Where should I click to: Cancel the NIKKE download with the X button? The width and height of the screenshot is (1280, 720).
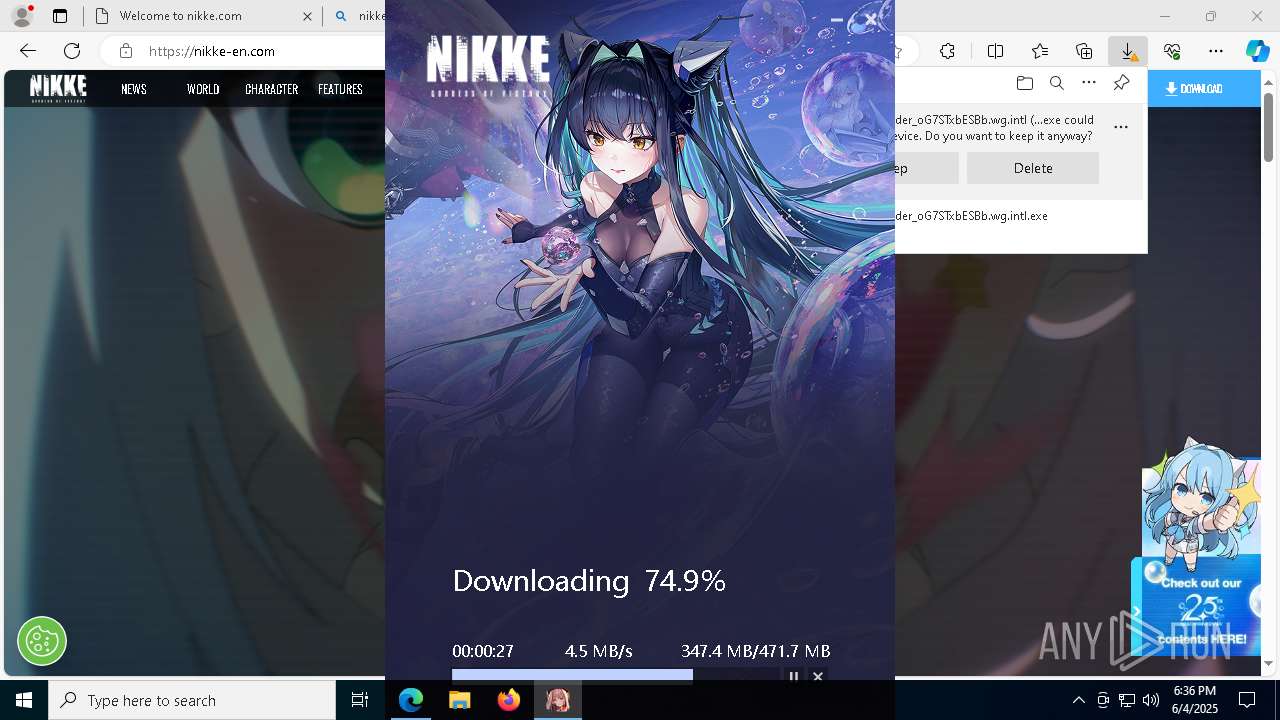[x=818, y=677]
